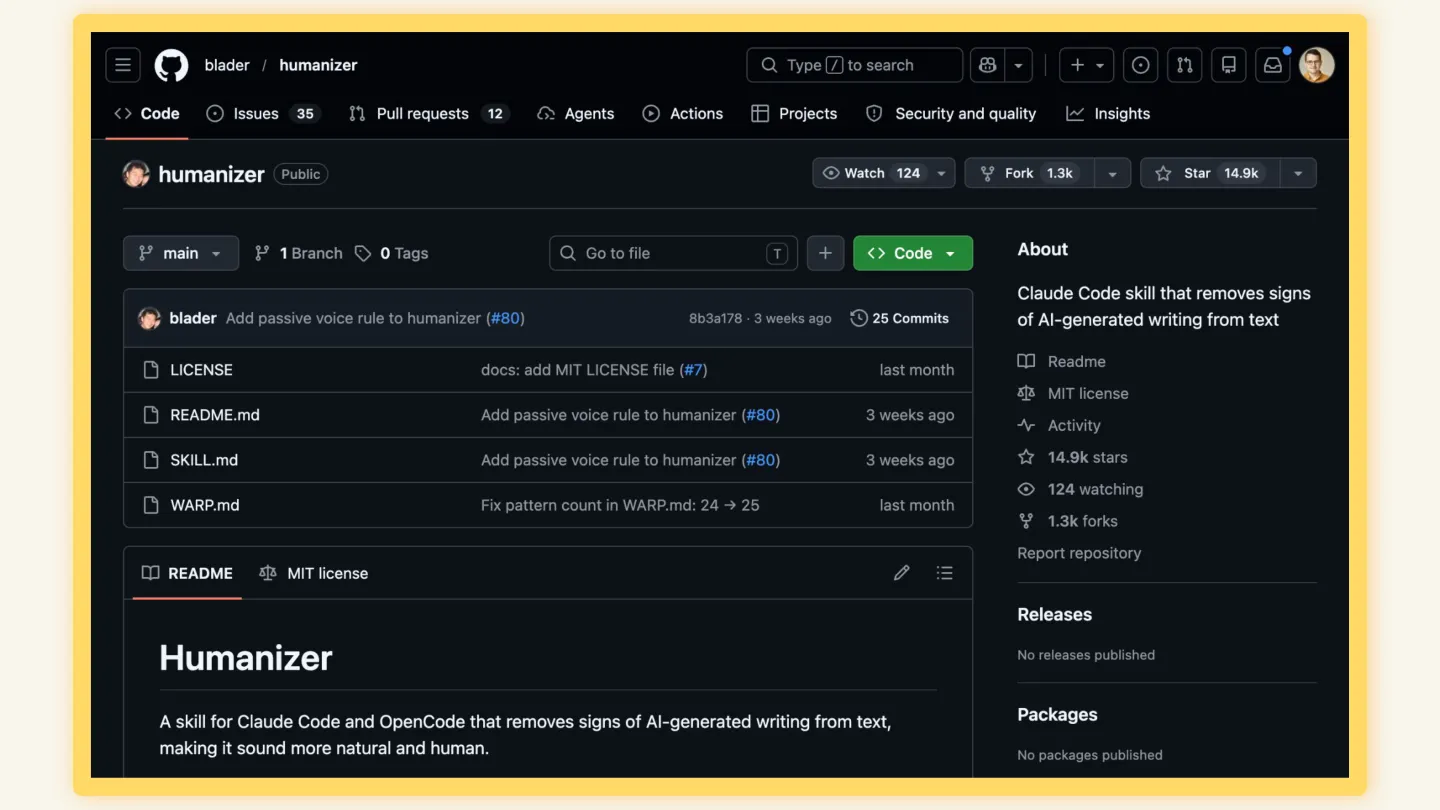Open the README.md file

[x=215, y=415]
